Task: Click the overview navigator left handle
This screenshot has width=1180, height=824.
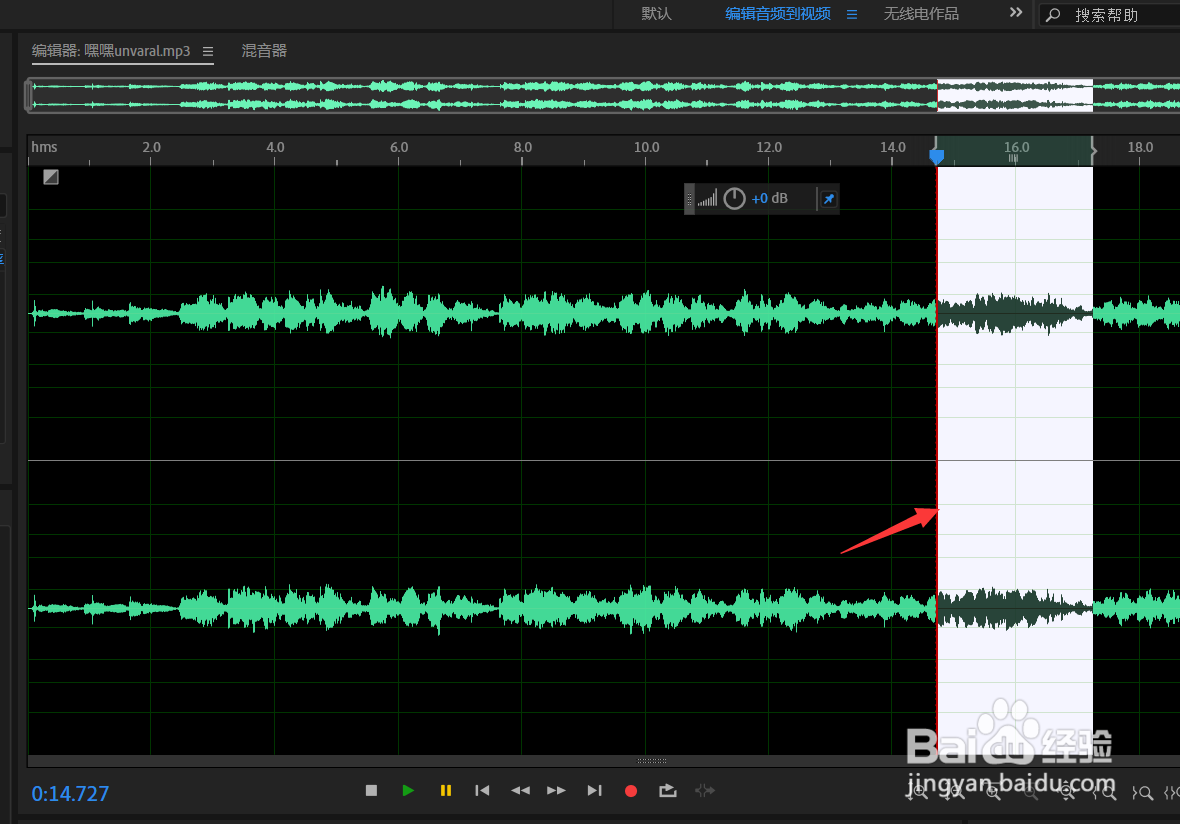Action: pos(29,96)
